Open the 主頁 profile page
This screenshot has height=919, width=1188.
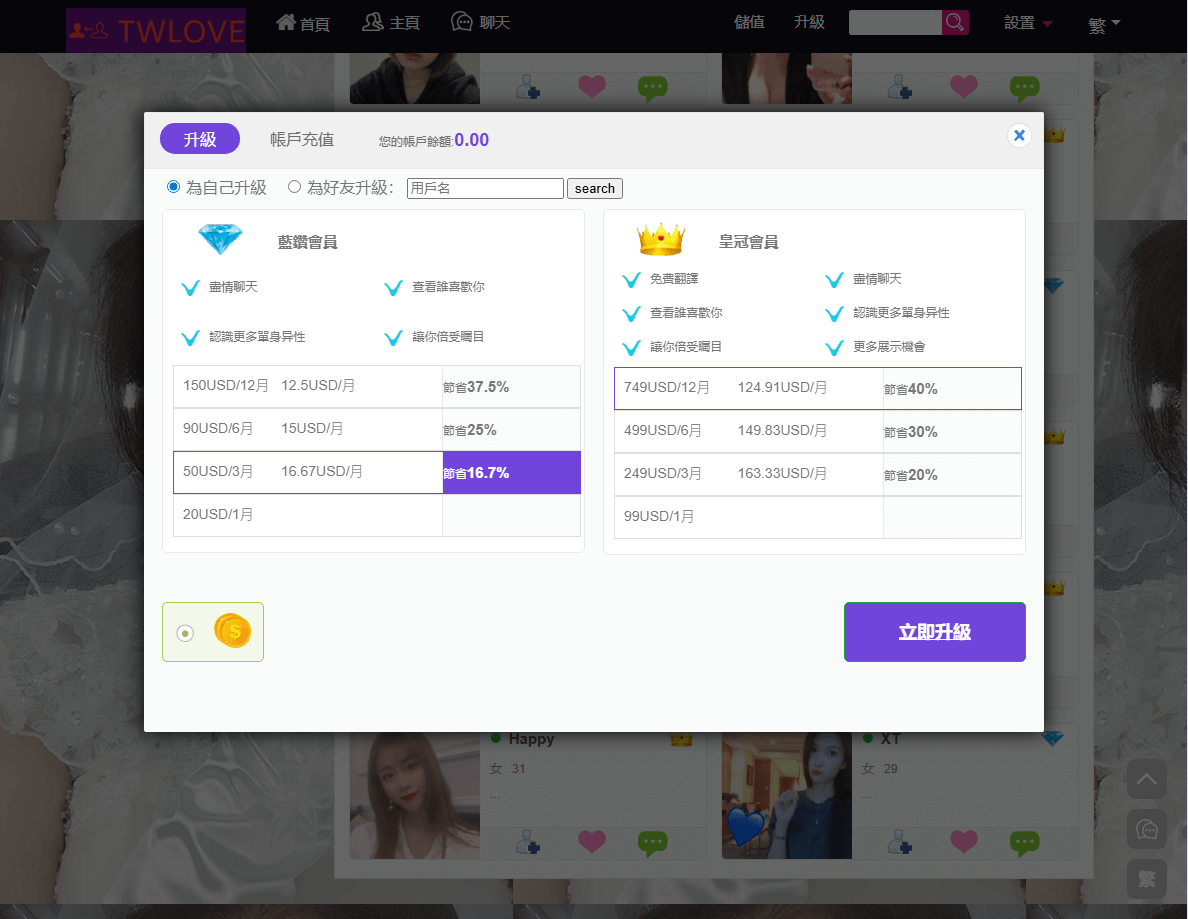point(391,23)
